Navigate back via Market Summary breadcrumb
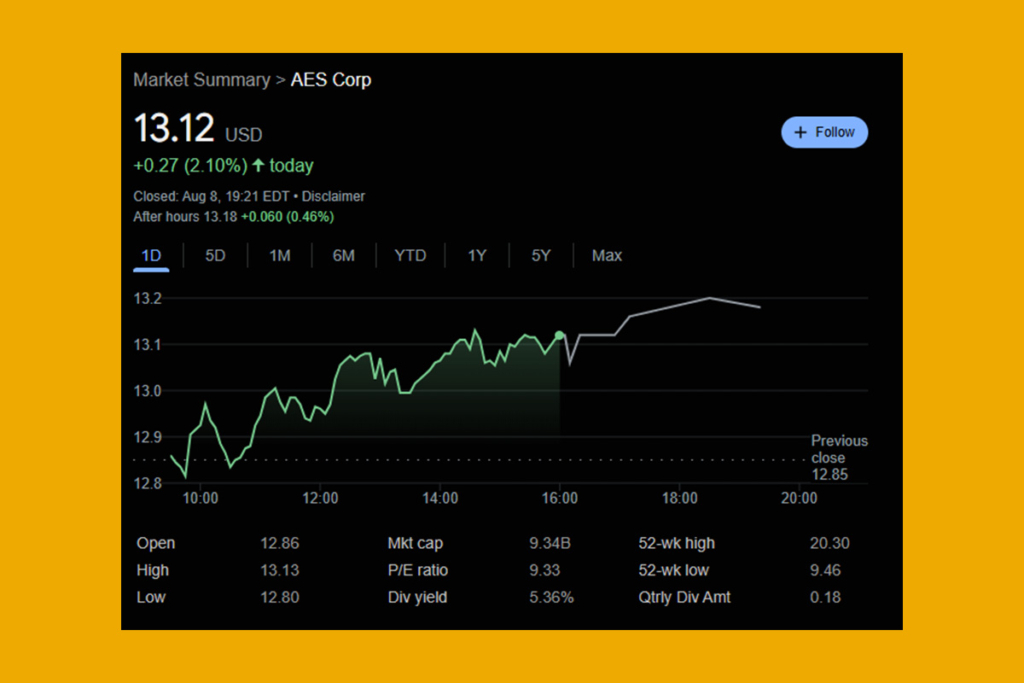The width and height of the screenshot is (1024, 683). click(201, 79)
